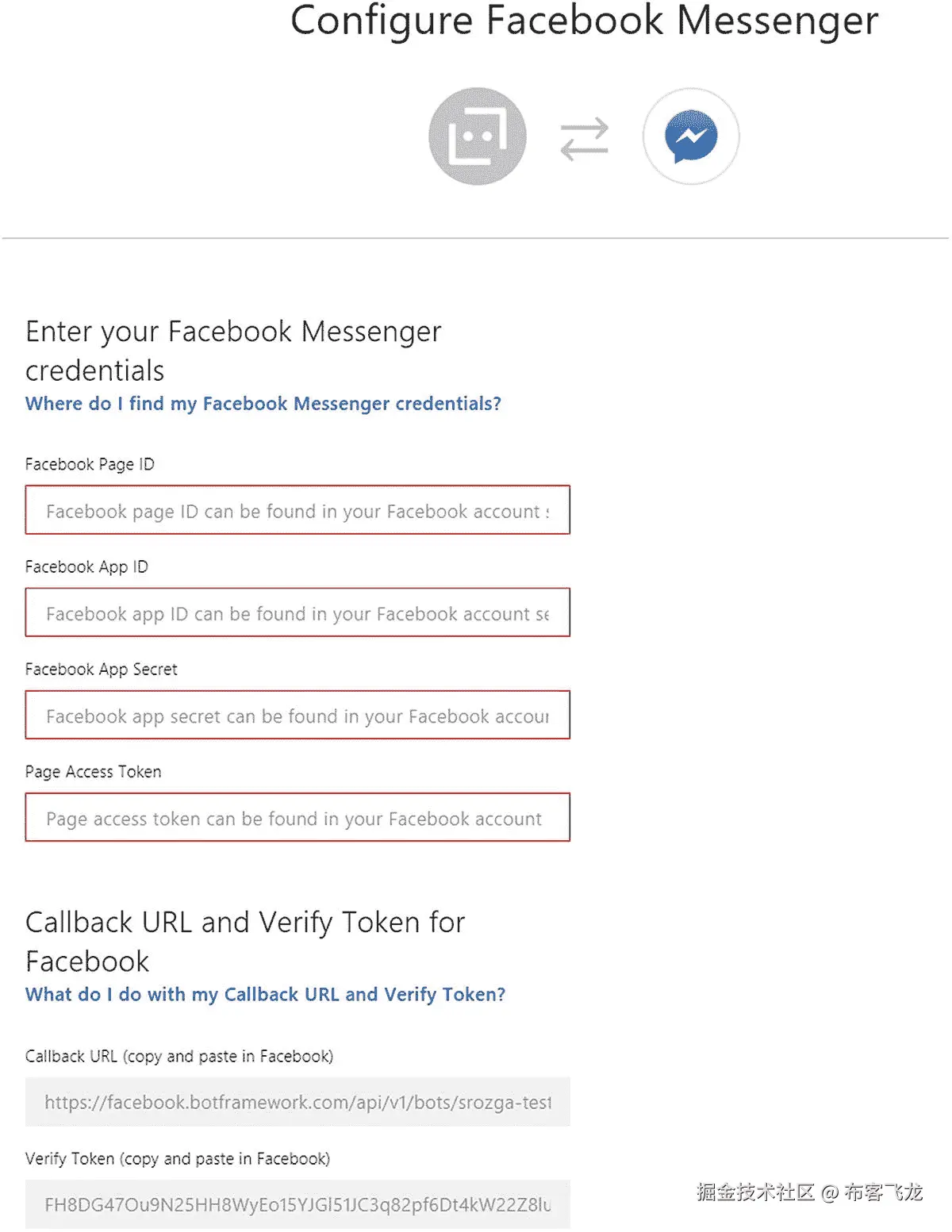Click the 'Facebook App Secret' label text
Image resolution: width=952 pixels, height=1232 pixels.
102,669
